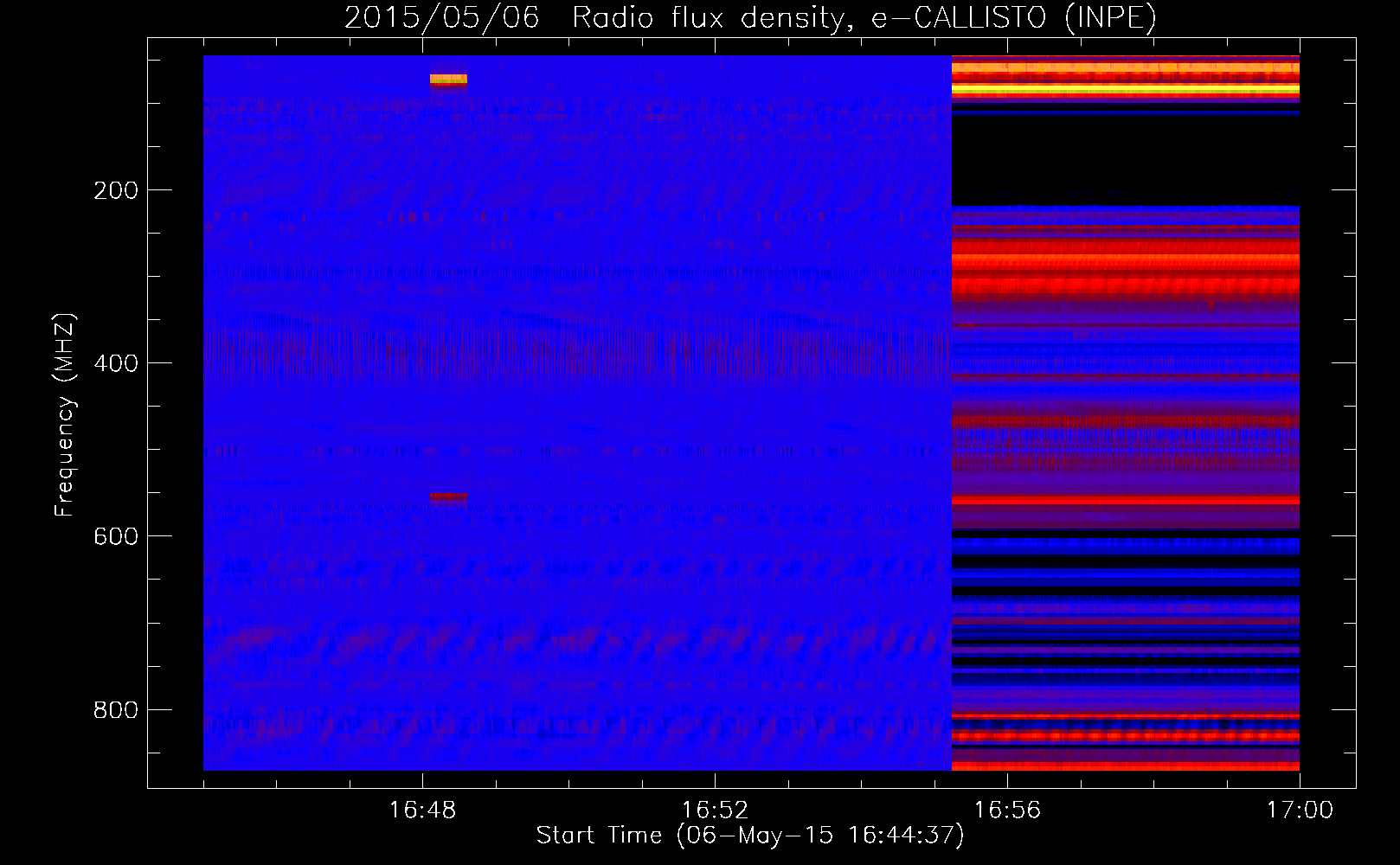Click the 17:00 time tick label
Screen dimensions: 1400x865
pyautogui.click(x=1300, y=811)
